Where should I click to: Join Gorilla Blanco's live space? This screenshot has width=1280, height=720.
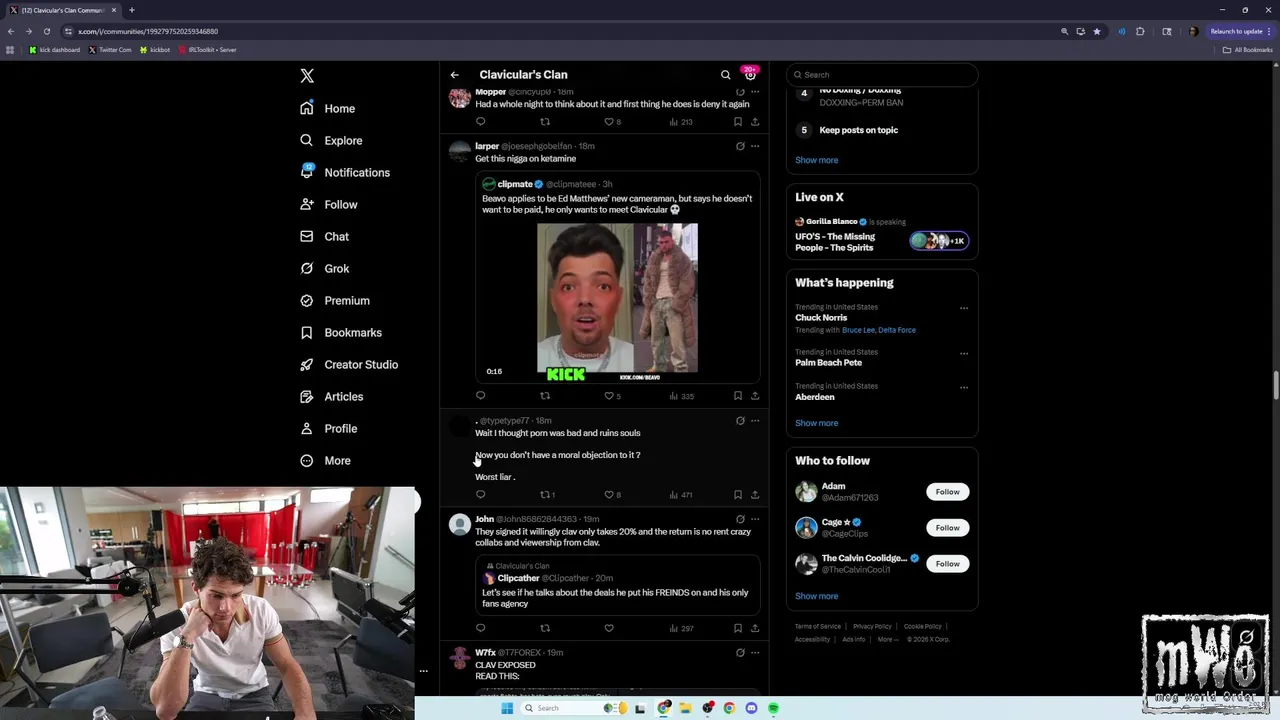(881, 236)
